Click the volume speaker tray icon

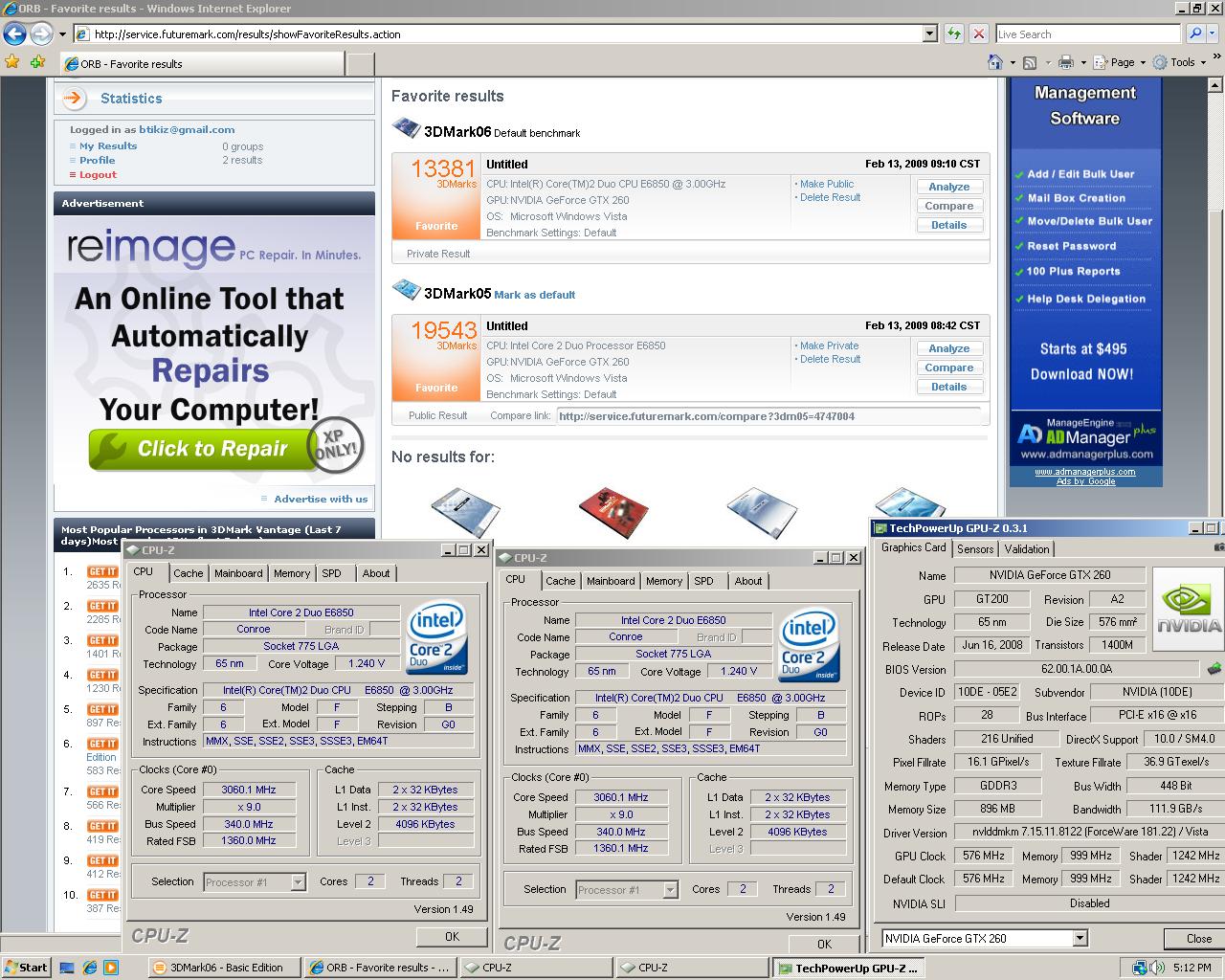(x=1157, y=968)
